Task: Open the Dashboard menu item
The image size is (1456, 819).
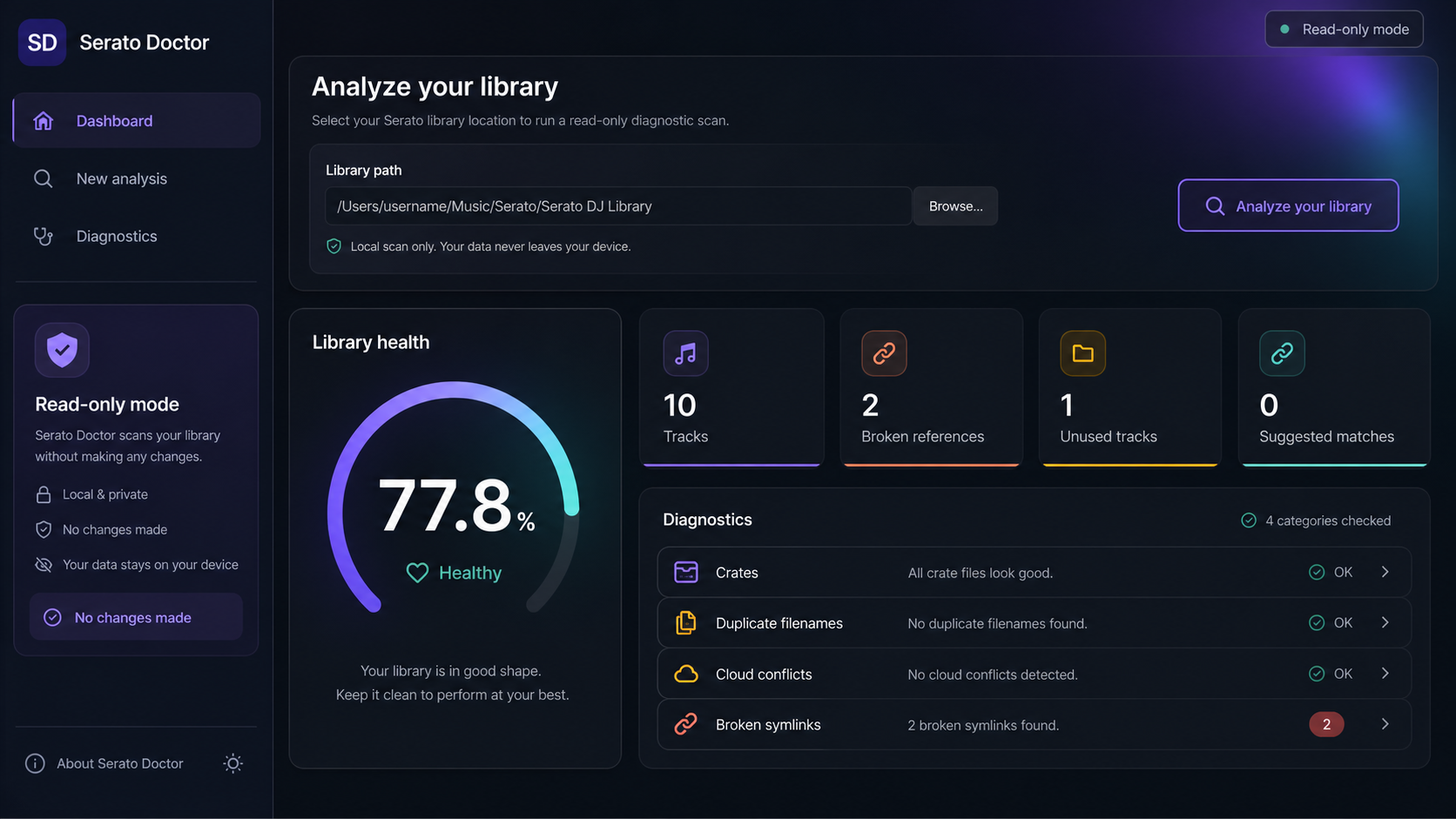Action: click(137, 121)
